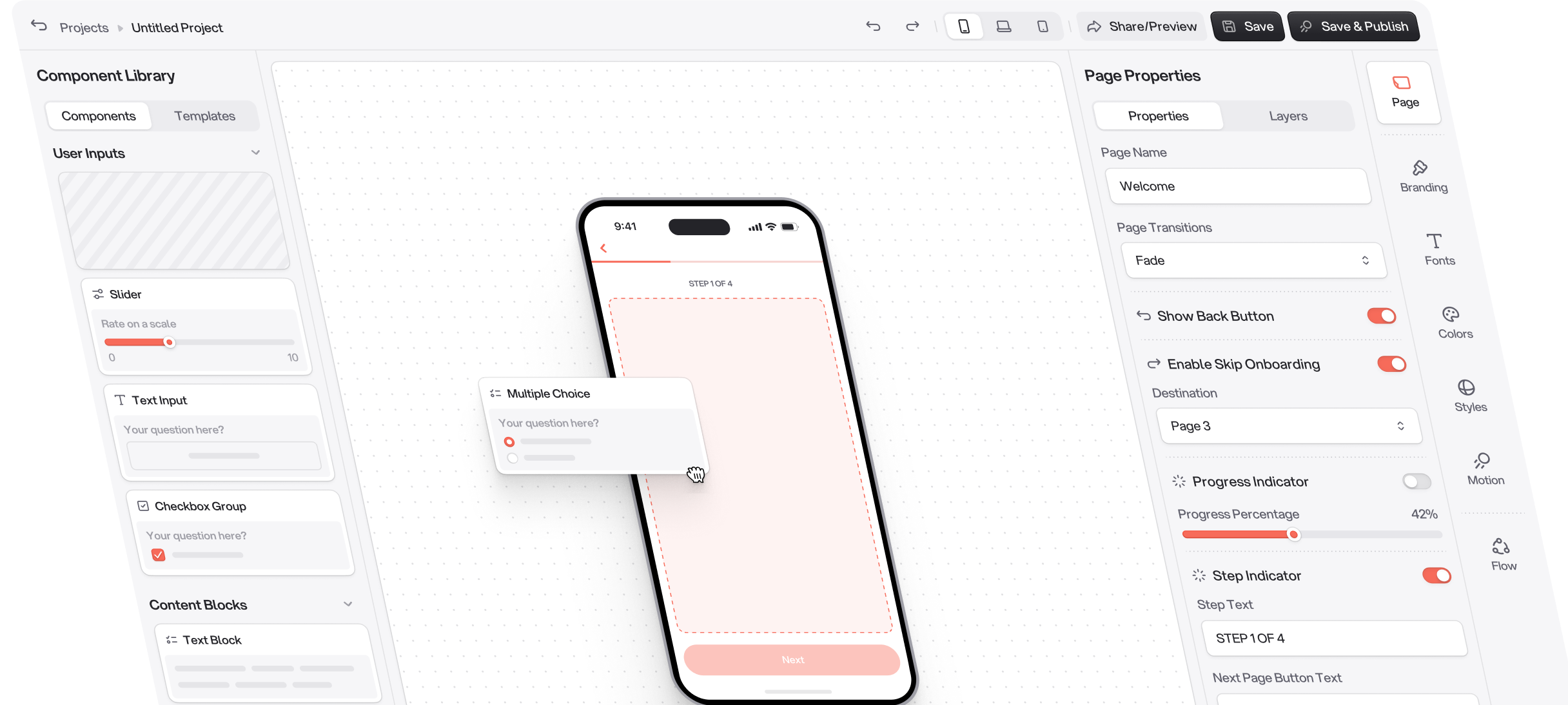Open the Page Transitions Fade dropdown
This screenshot has height=705, width=1568.
click(x=1254, y=260)
